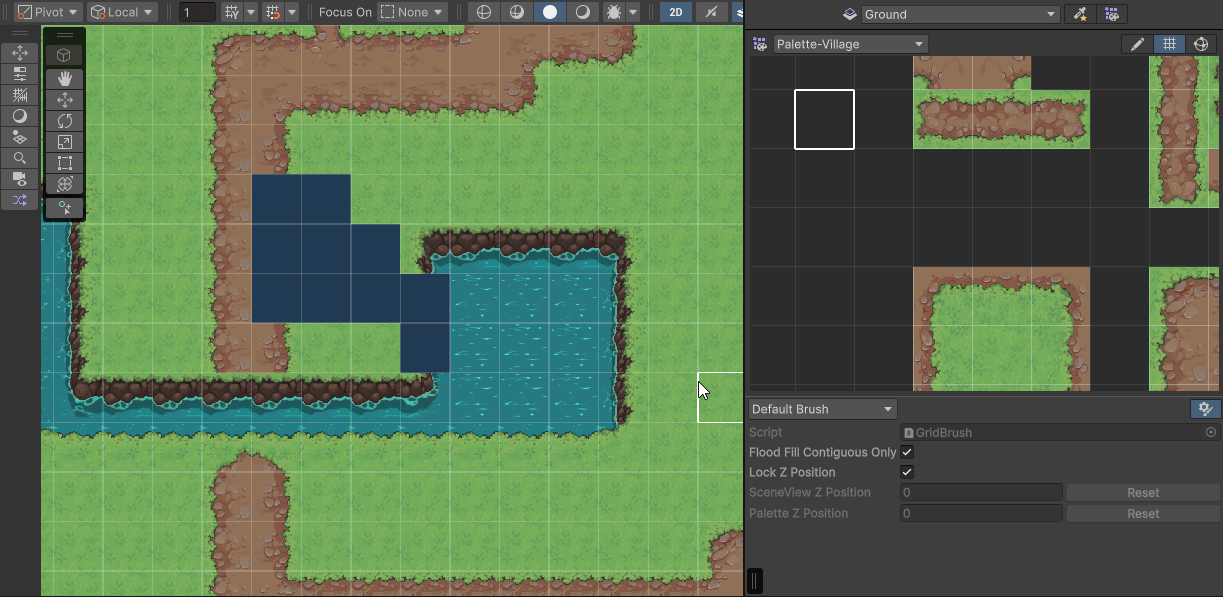
Task: Click the tile picker eyedropper star icon
Action: (1079, 14)
